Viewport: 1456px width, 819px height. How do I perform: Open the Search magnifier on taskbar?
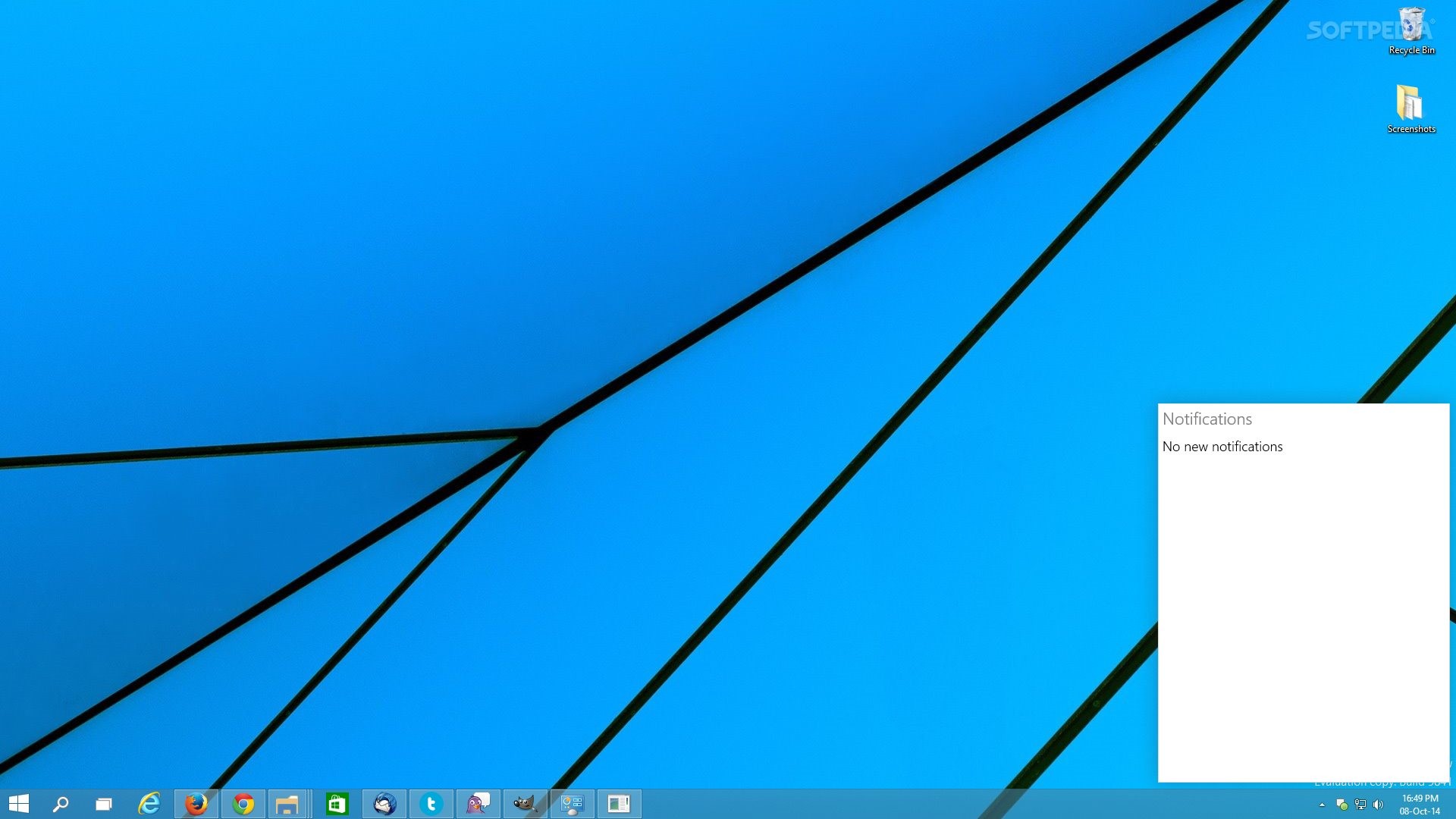pyautogui.click(x=61, y=804)
